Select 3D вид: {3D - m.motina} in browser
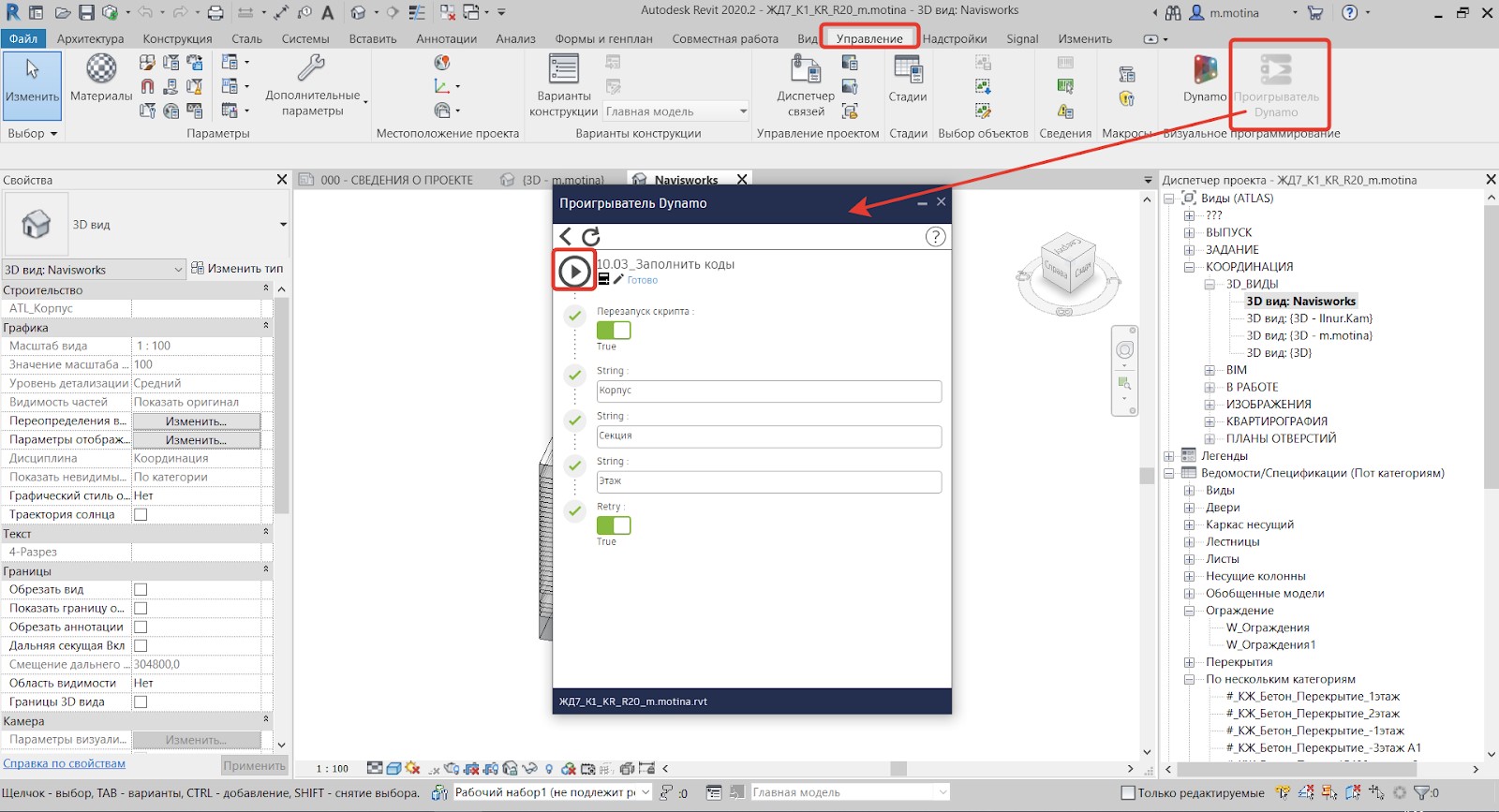Viewport: 1499px width, 812px height. 1308,335
